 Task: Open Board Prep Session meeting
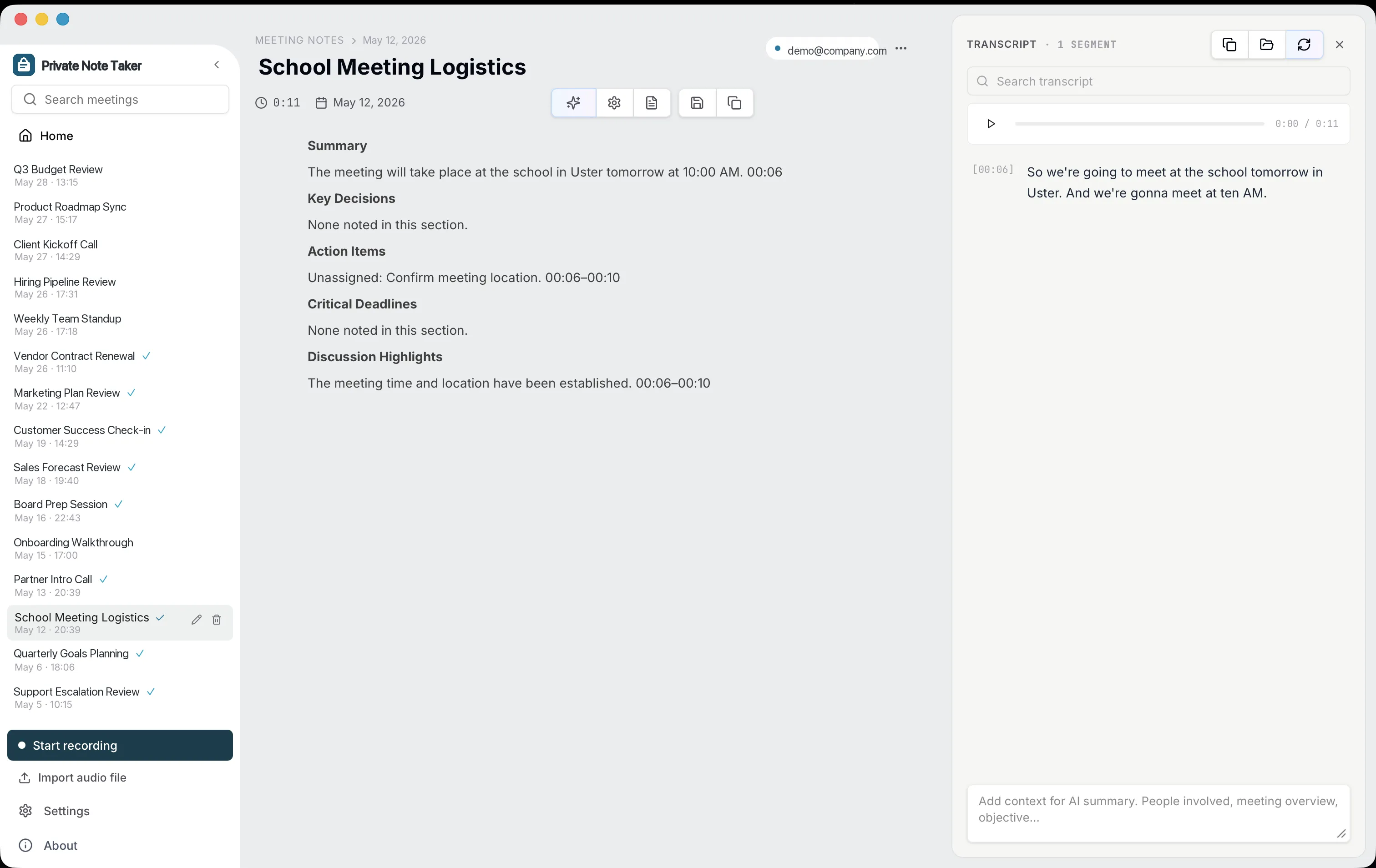[x=120, y=511]
